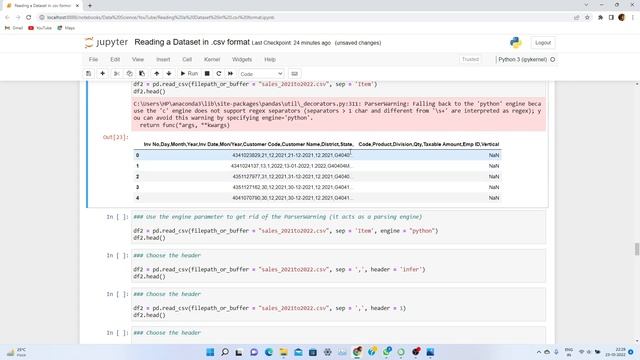Open the Windows Start menu
The height and width of the screenshot is (360, 640).
(x=210, y=352)
